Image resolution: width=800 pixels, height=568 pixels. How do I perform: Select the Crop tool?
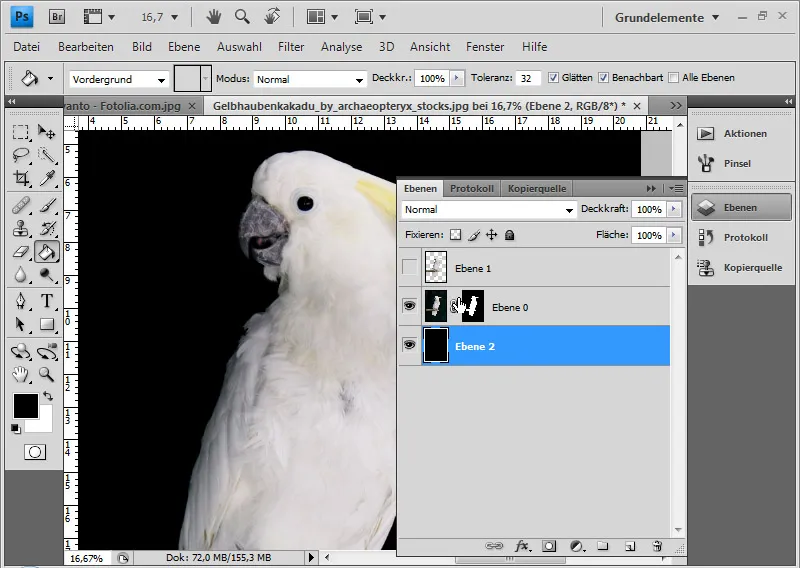click(21, 179)
